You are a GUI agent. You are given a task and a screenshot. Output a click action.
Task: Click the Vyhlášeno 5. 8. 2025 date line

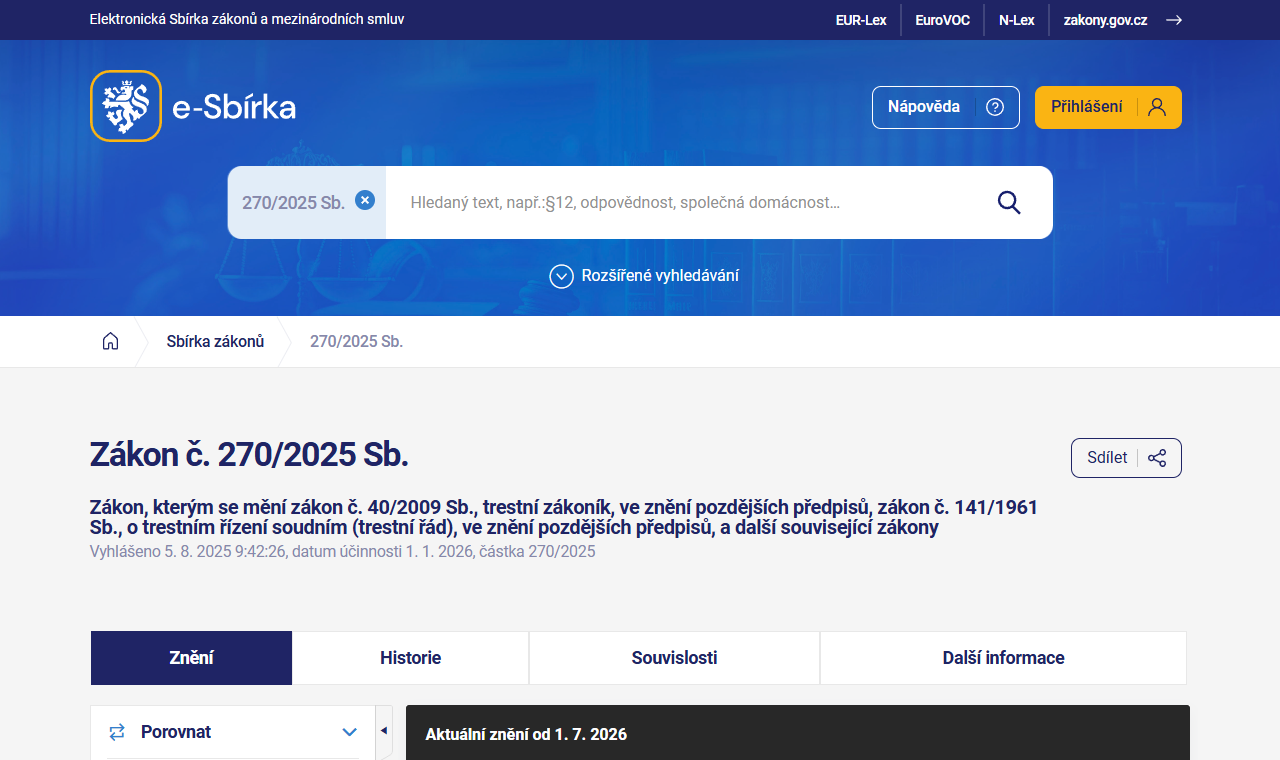pyautogui.click(x=342, y=551)
